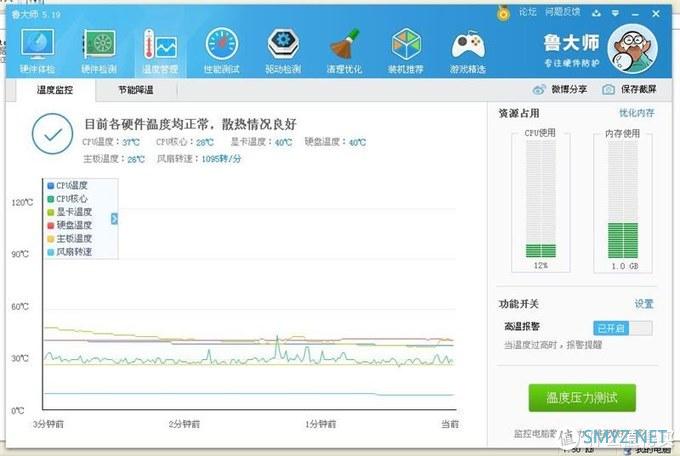Click the download/update icon in title bar

(596, 13)
